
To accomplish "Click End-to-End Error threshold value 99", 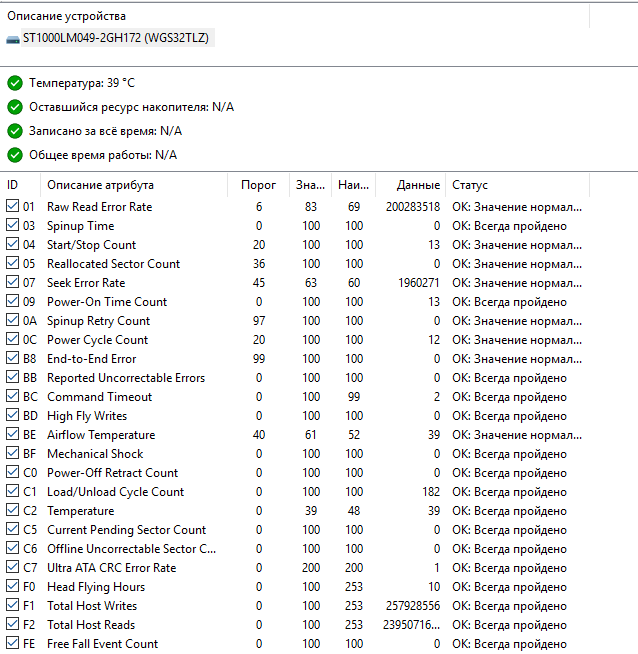I will pos(259,359).
